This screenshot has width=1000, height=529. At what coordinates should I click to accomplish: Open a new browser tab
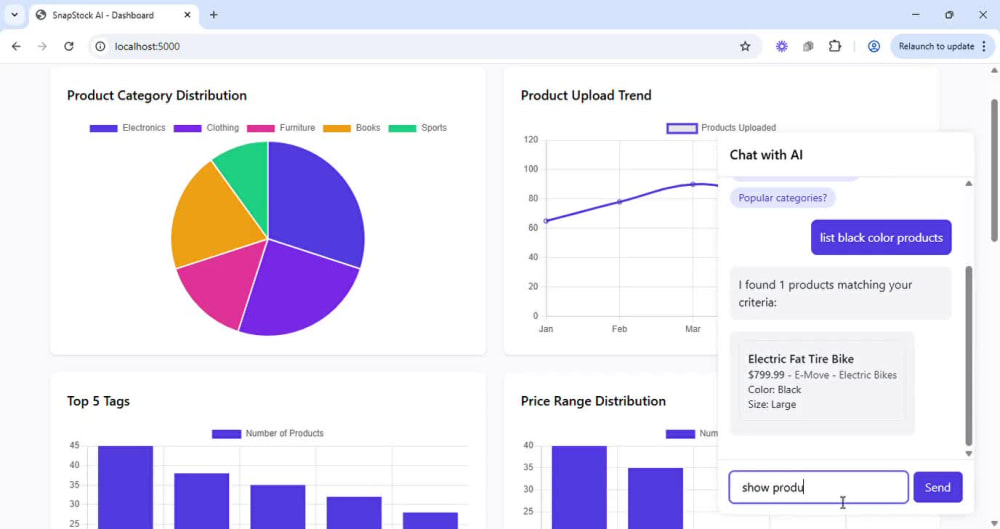click(x=214, y=15)
